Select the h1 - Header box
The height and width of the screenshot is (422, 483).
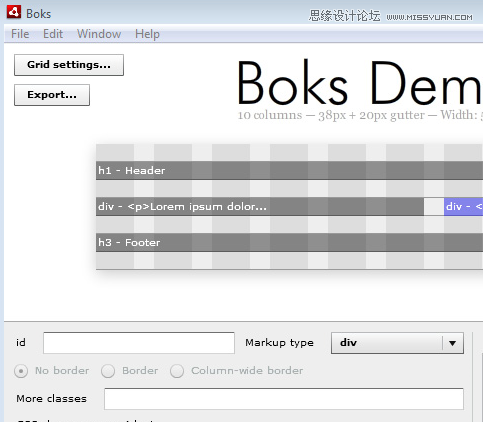point(289,170)
